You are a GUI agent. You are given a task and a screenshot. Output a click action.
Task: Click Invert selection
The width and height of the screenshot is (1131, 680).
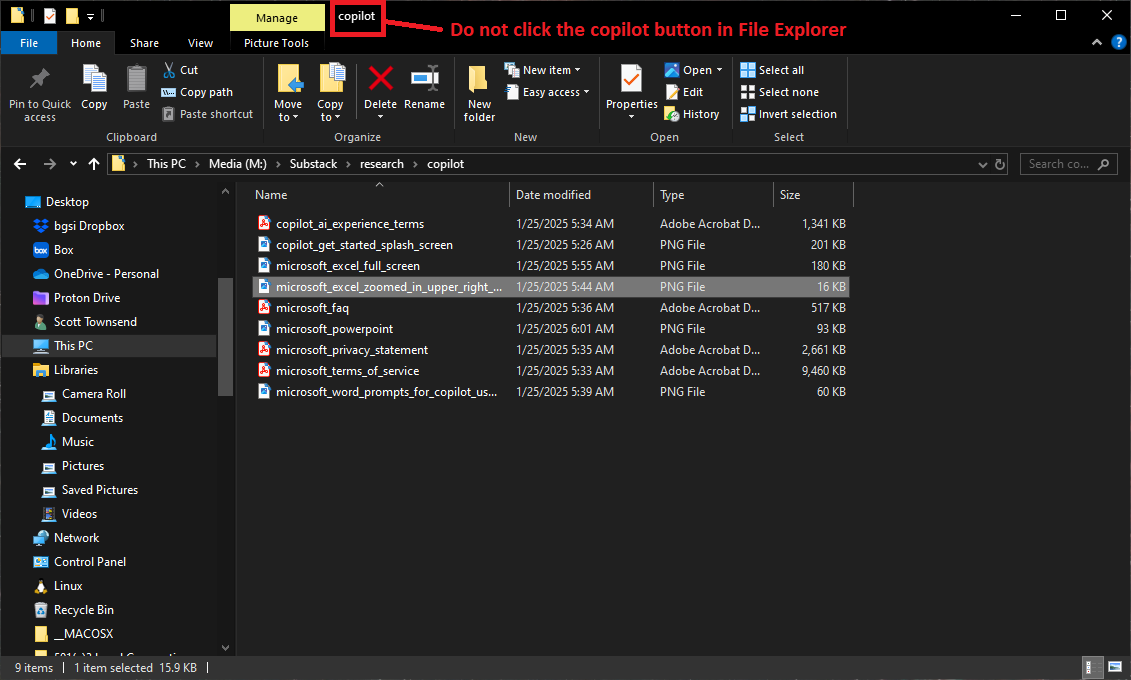tap(788, 114)
